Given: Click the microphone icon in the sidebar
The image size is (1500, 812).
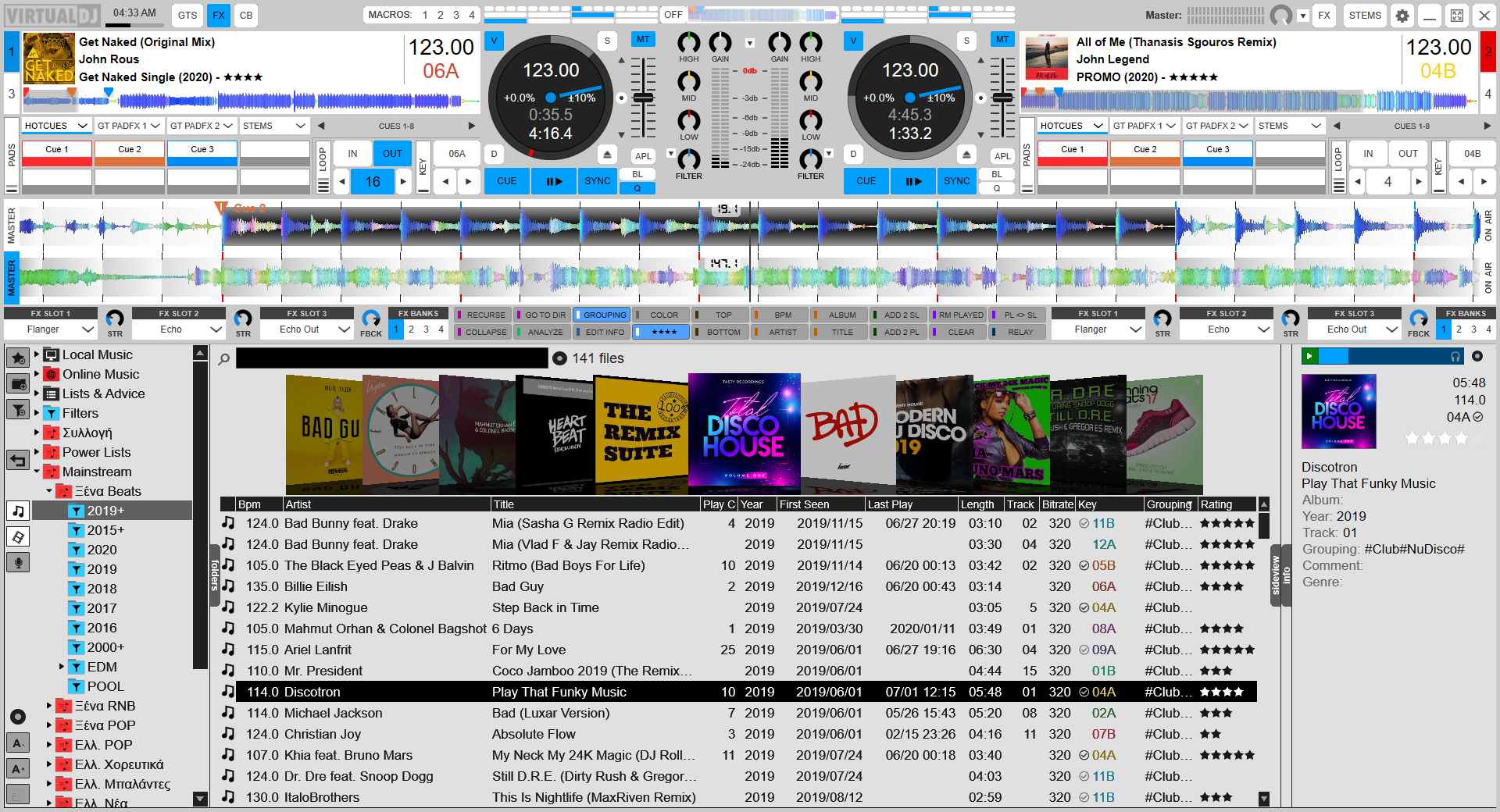Looking at the screenshot, I should pyautogui.click(x=17, y=562).
